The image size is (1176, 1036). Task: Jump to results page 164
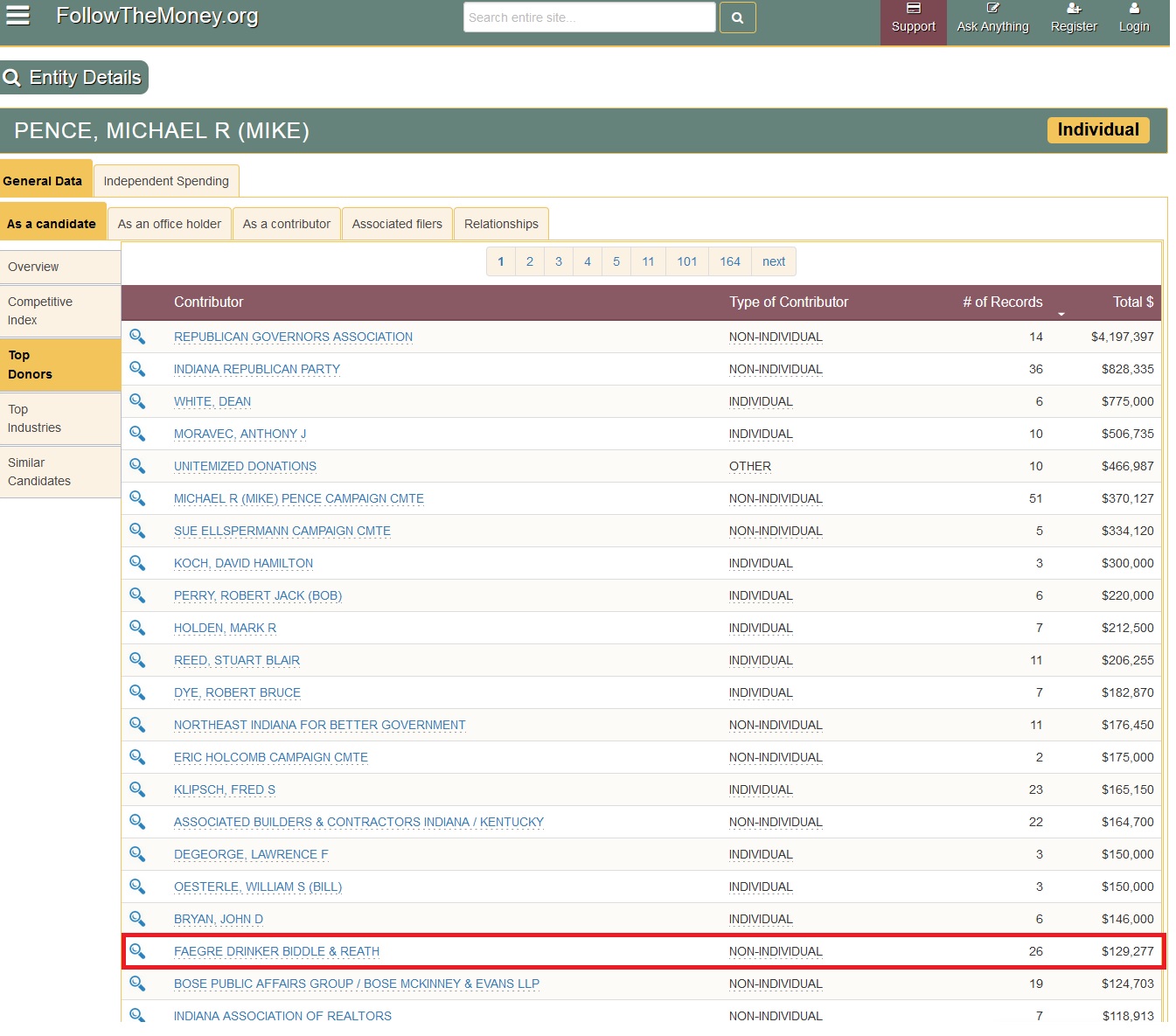pos(730,261)
